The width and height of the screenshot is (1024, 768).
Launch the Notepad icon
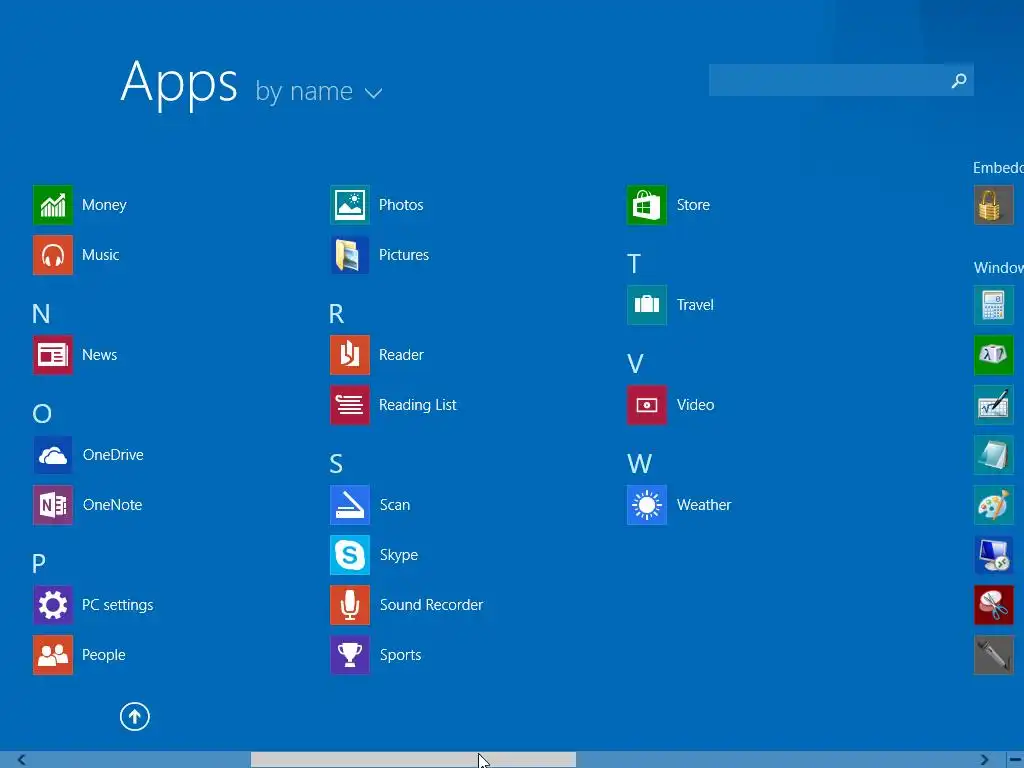click(x=993, y=455)
